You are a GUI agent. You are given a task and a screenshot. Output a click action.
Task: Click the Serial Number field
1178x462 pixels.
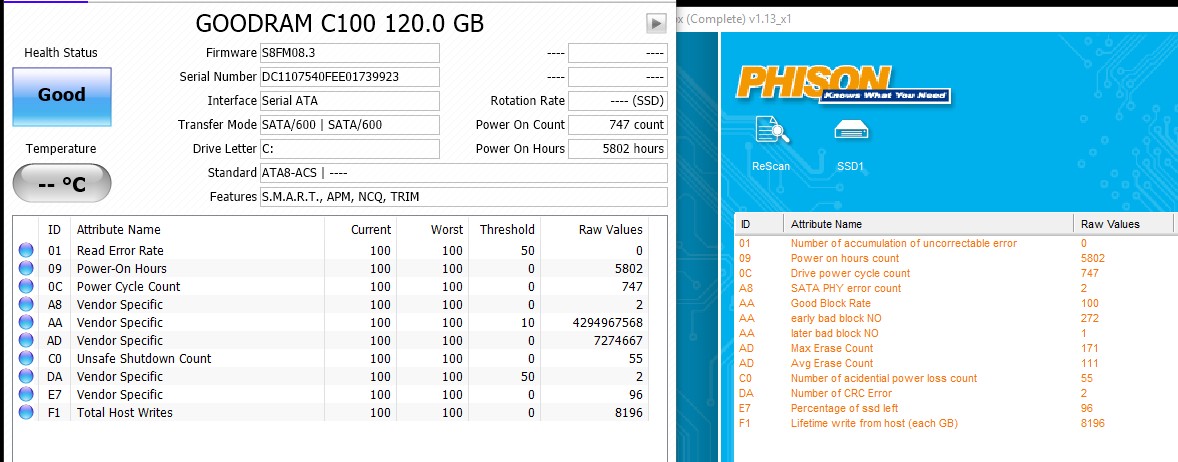click(x=349, y=77)
